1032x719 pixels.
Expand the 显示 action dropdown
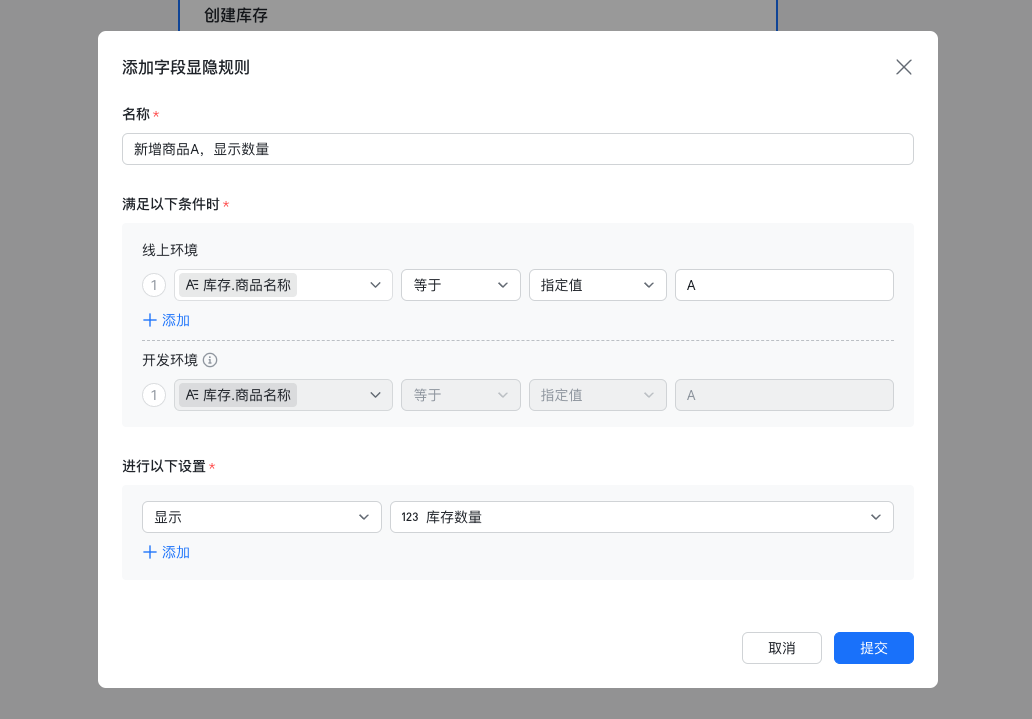click(x=261, y=517)
